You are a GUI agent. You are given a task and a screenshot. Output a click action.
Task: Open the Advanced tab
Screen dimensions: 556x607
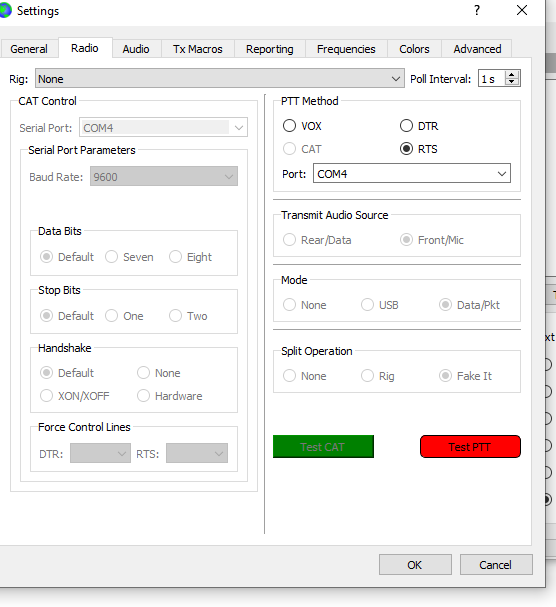(x=477, y=49)
